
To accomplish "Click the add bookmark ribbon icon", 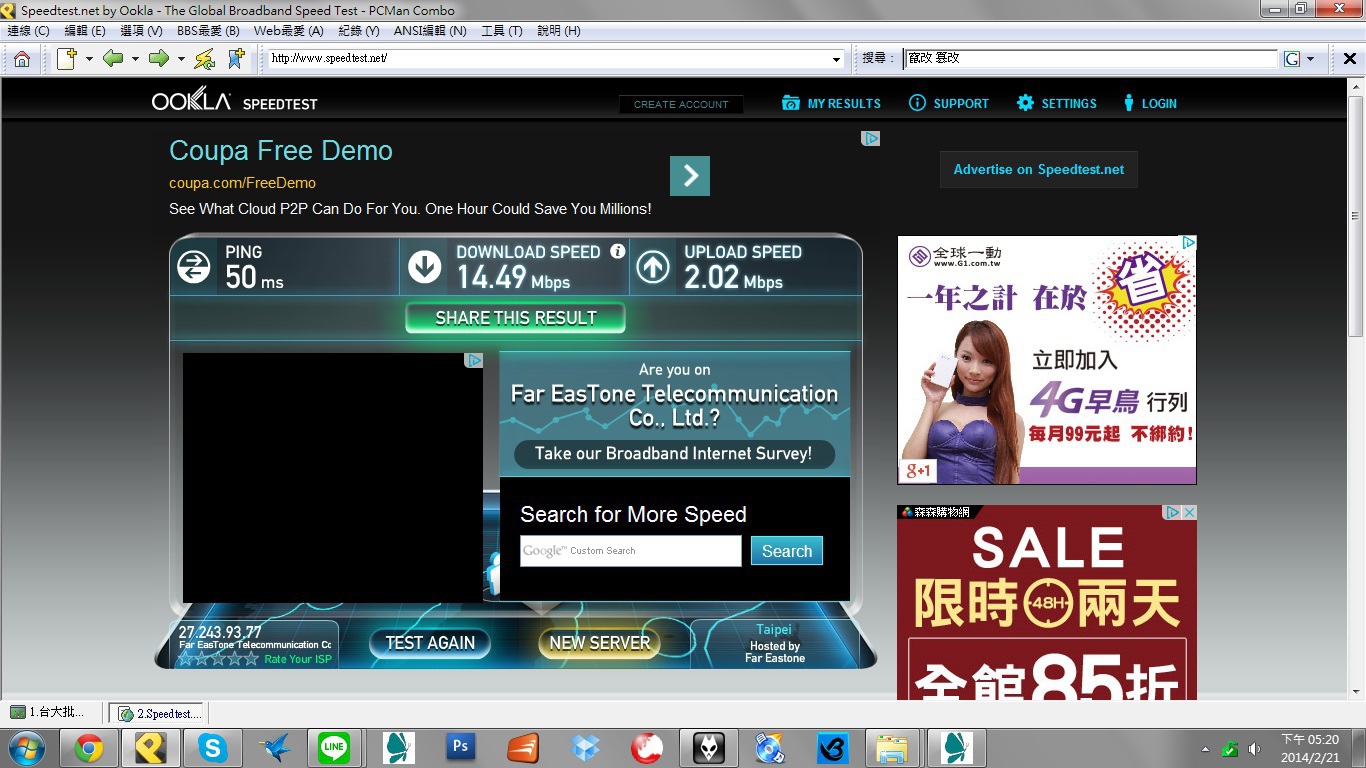I will 236,59.
